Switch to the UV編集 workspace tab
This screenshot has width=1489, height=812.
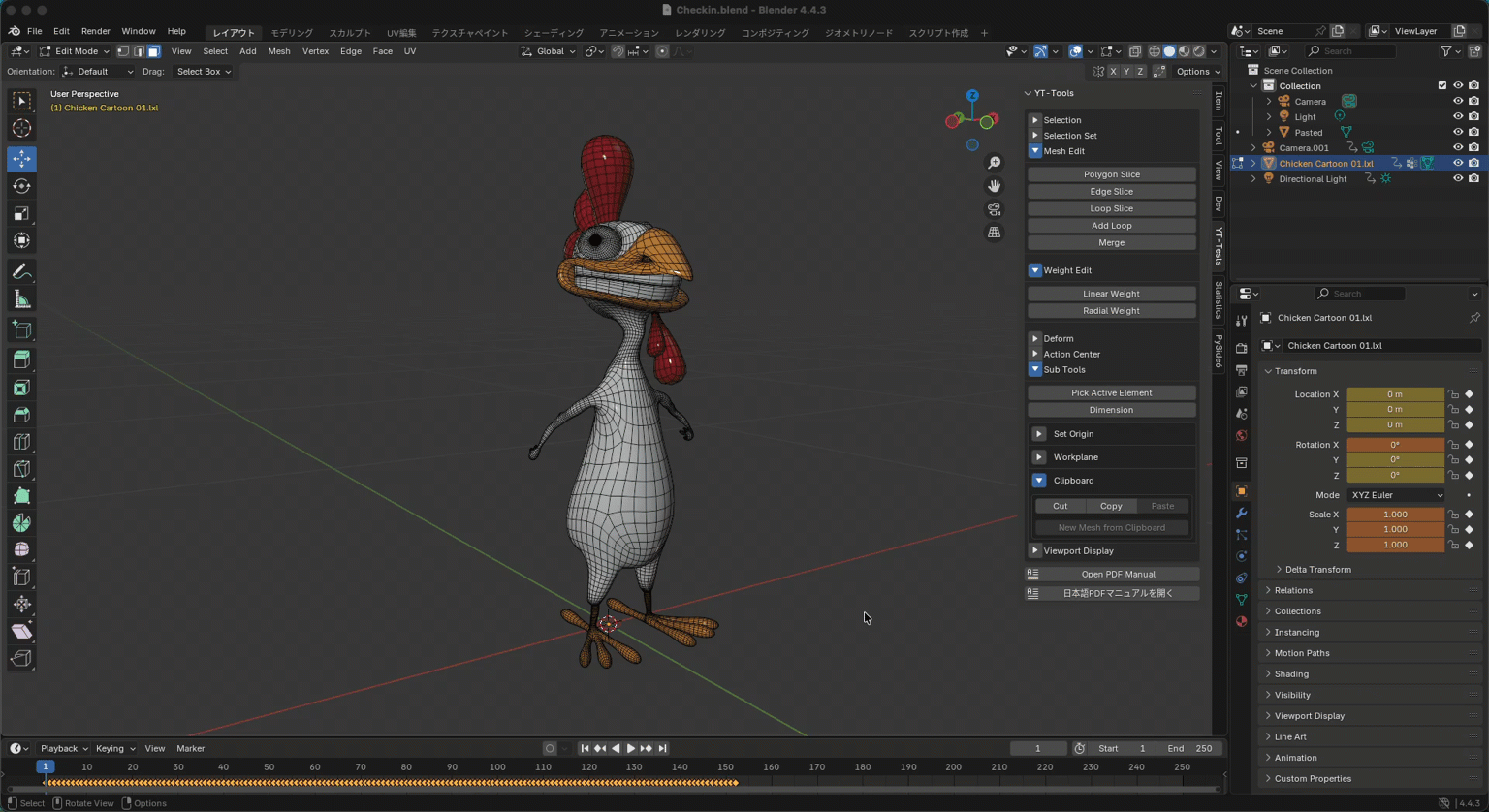tap(401, 33)
